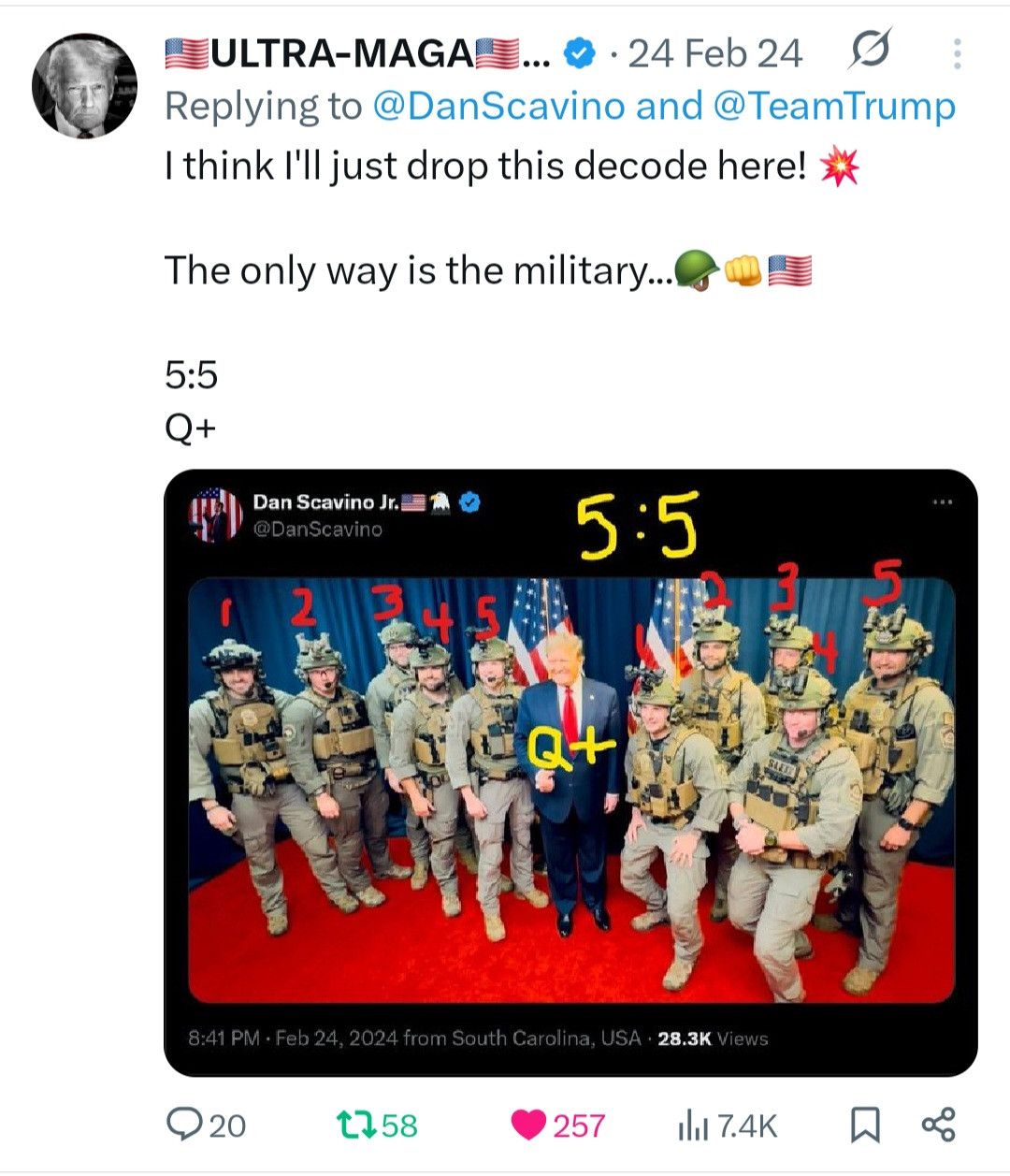1010x1176 pixels.
Task: Click Dan Scavino's avatar in the screenshot
Action: [215, 515]
